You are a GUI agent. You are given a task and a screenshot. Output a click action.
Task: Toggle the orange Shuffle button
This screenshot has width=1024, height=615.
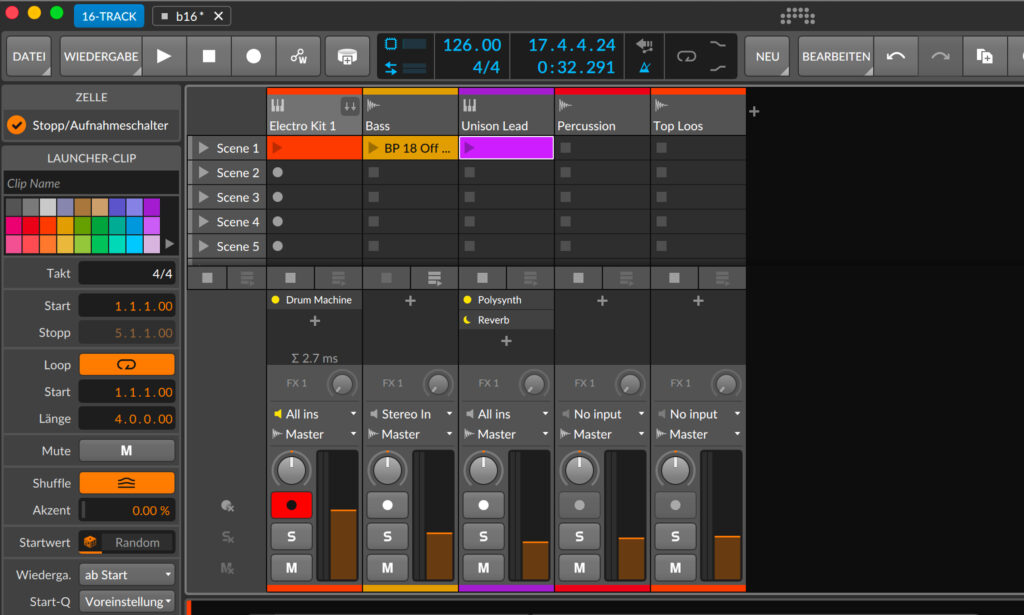tap(127, 483)
